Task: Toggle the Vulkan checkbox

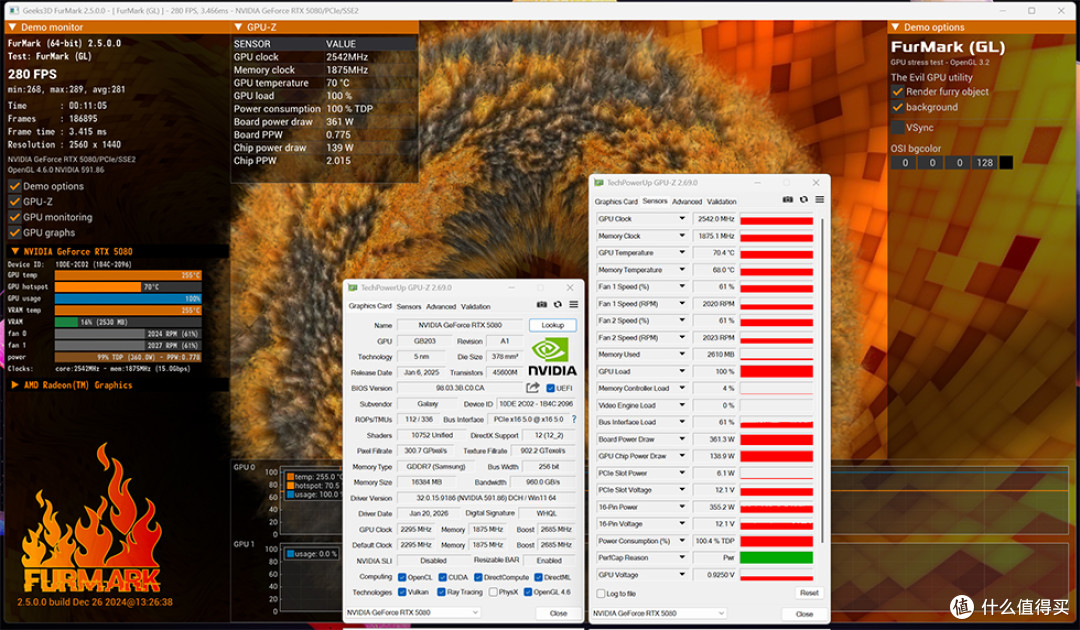Action: pyautogui.click(x=402, y=592)
